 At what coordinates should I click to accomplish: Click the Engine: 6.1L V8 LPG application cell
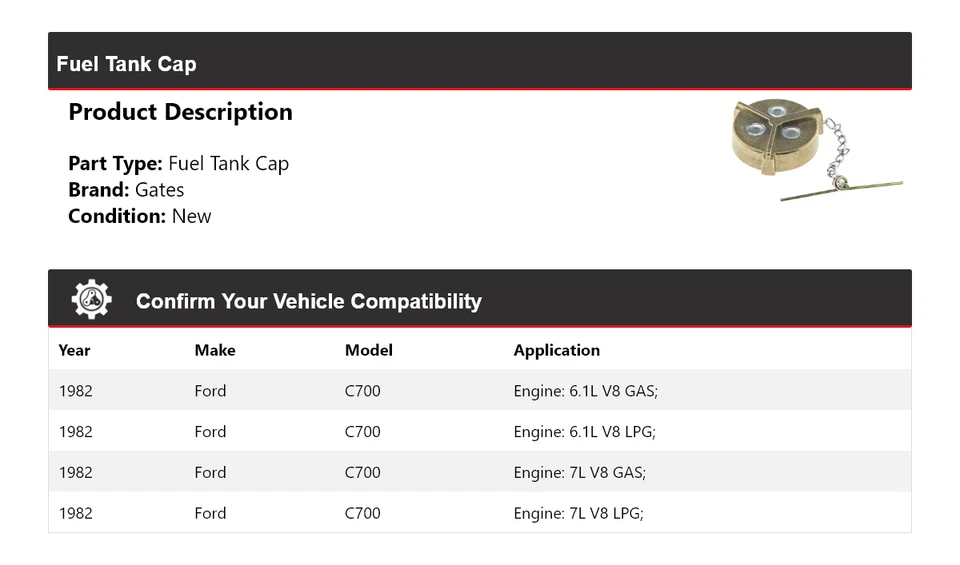point(584,432)
